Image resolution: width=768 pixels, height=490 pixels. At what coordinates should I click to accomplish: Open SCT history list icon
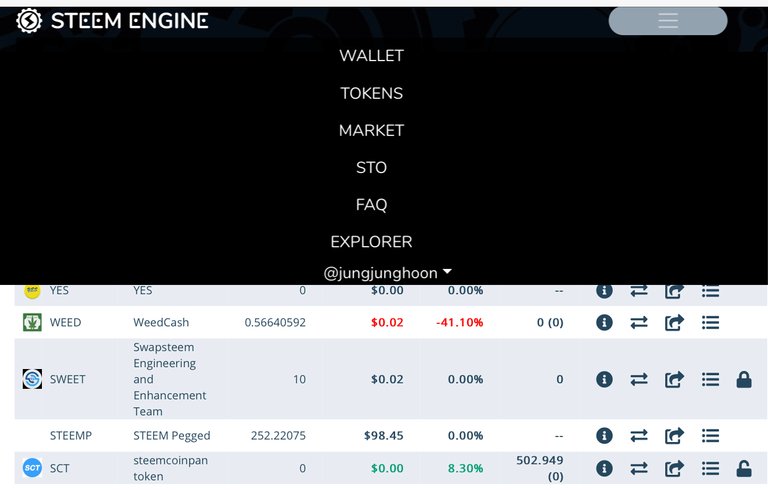coord(710,468)
